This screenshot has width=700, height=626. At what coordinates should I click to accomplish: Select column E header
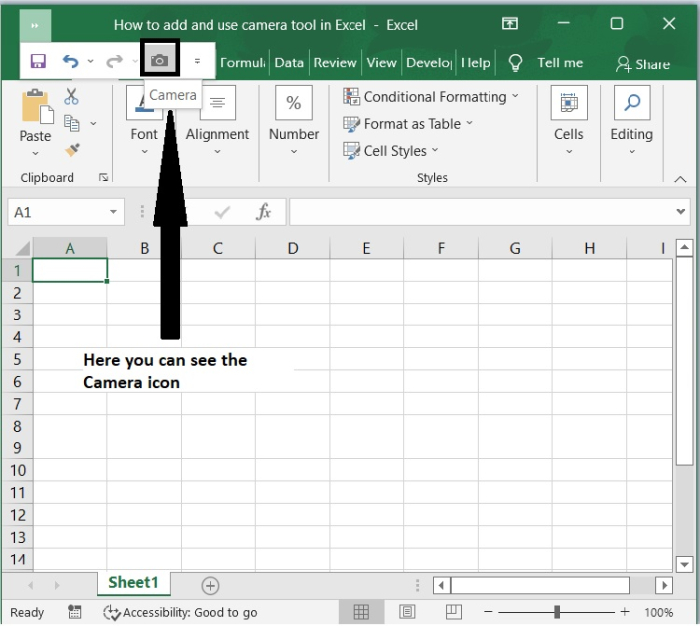click(x=366, y=248)
